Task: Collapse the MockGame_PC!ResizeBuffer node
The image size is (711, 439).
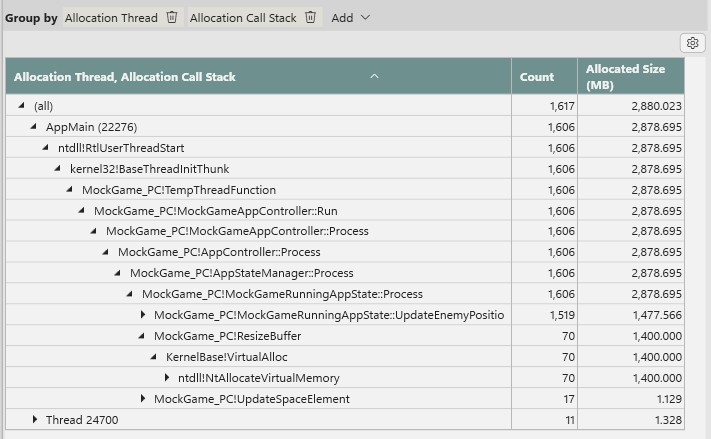Action: [143, 337]
